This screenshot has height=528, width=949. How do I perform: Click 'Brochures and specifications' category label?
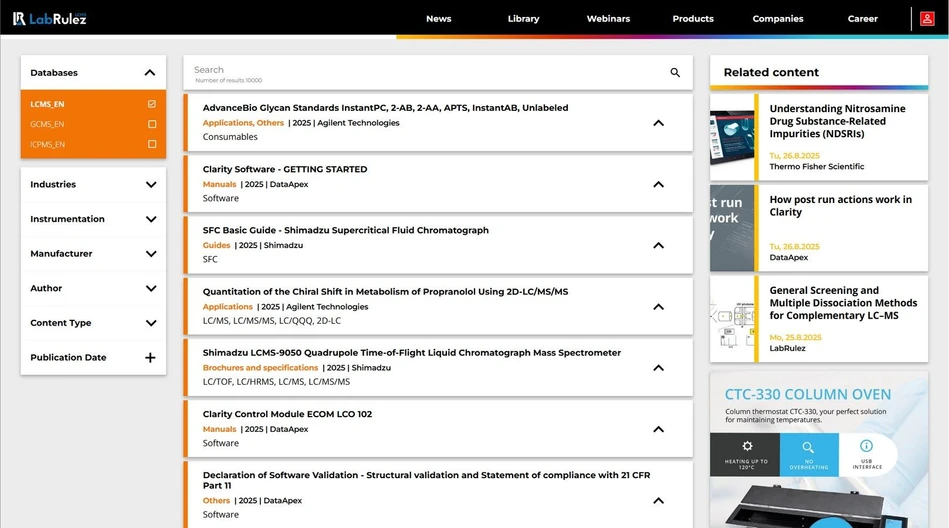[260, 368]
